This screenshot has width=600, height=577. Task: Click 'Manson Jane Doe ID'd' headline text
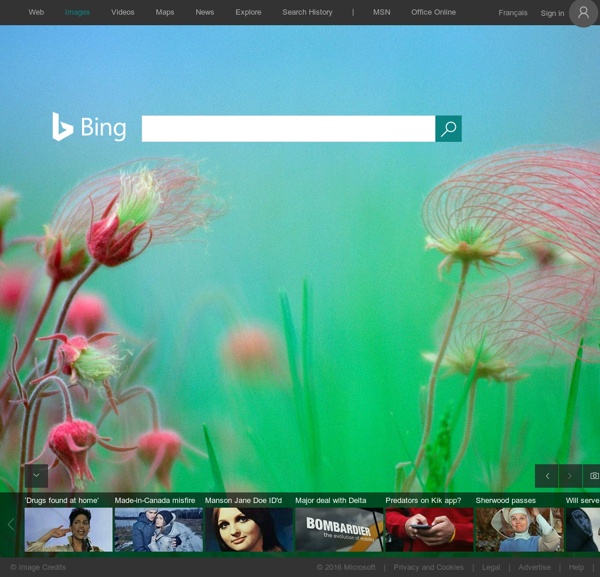(x=243, y=500)
